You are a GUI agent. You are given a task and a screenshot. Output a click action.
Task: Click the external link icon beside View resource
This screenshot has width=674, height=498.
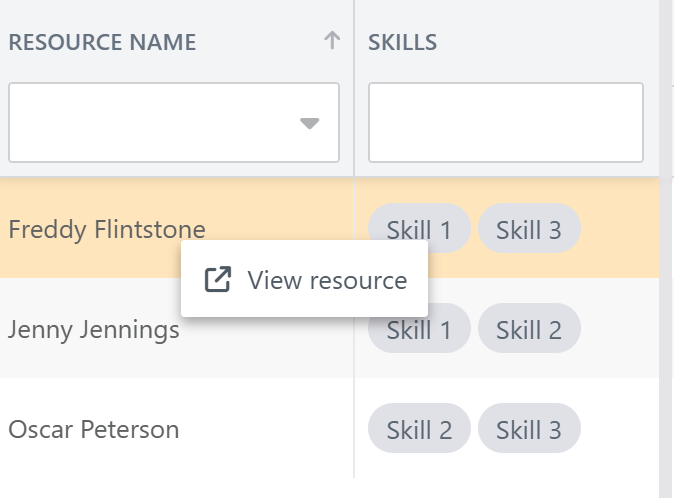pyautogui.click(x=218, y=280)
